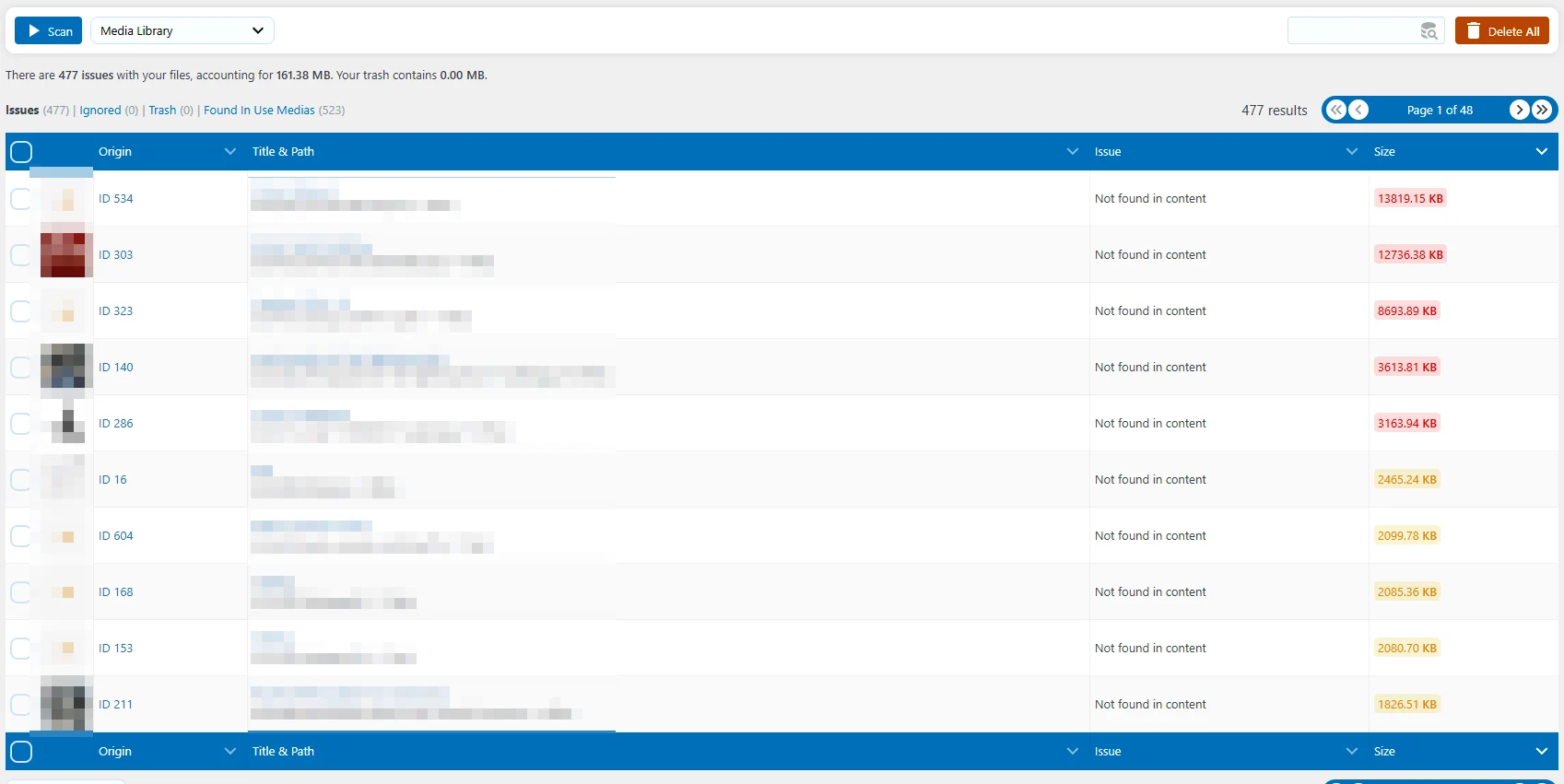Go to the first page using double-left arrows
The width and height of the screenshot is (1564, 784).
pos(1336,110)
